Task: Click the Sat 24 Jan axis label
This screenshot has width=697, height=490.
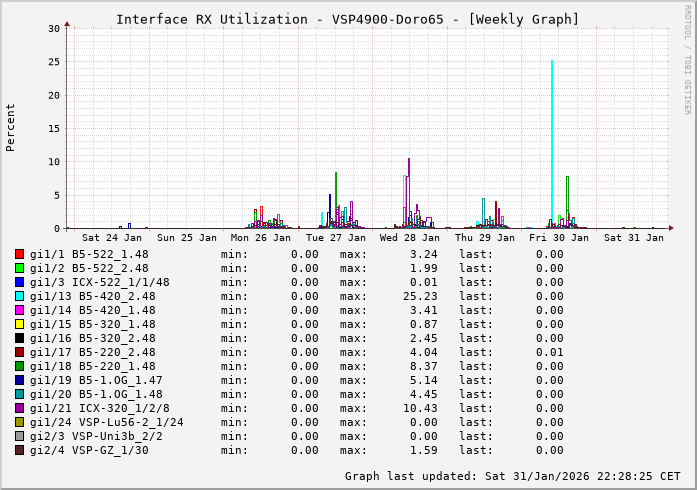Action: (x=112, y=238)
